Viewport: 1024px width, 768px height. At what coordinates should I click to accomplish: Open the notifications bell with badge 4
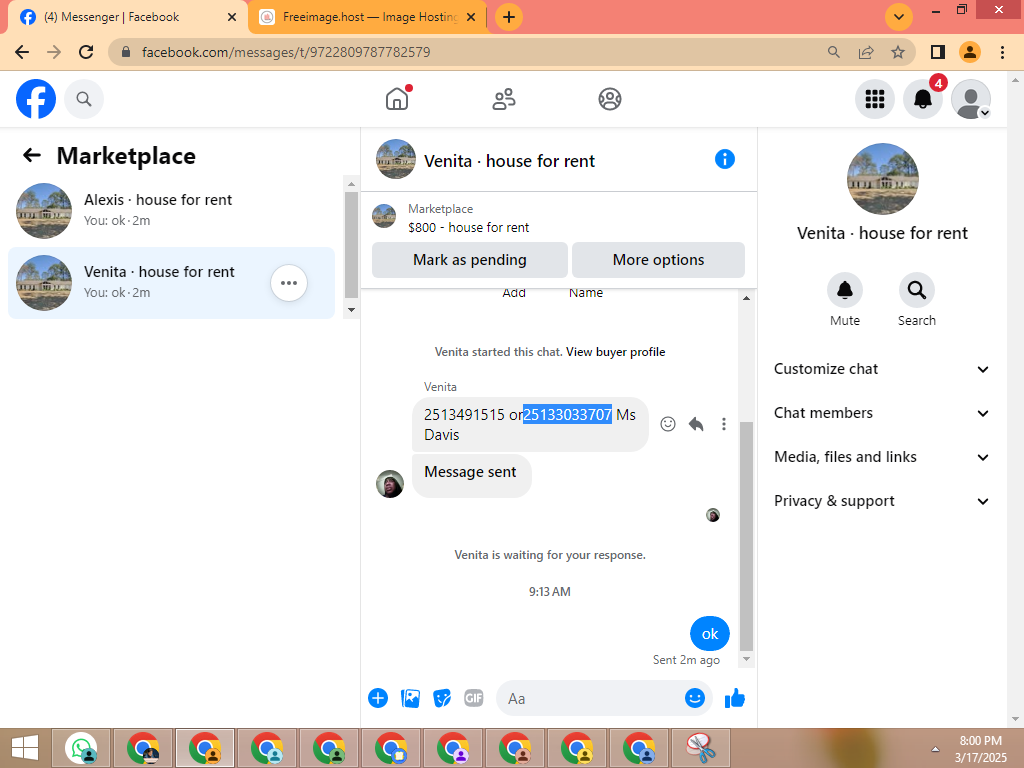coord(923,99)
